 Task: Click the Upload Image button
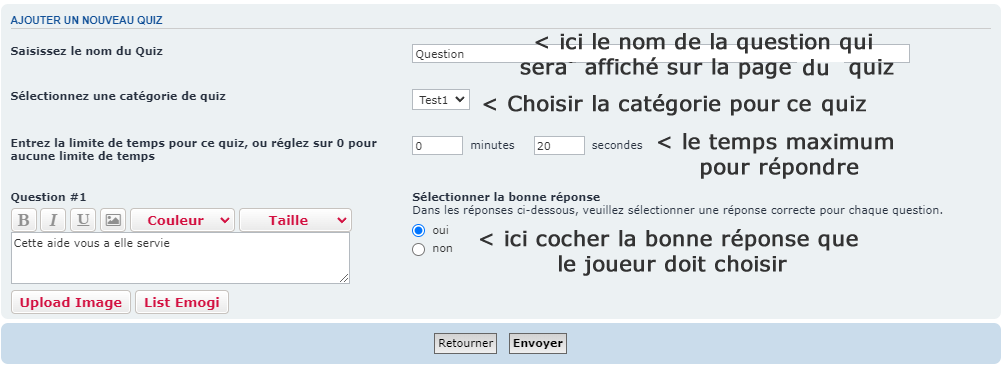click(x=71, y=302)
